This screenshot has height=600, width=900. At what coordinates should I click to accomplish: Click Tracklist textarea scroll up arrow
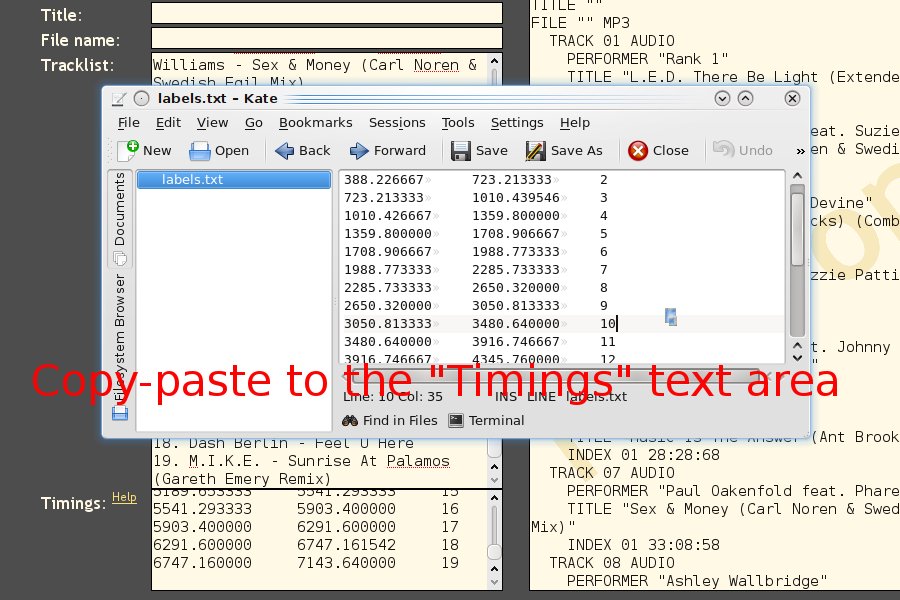[x=494, y=60]
